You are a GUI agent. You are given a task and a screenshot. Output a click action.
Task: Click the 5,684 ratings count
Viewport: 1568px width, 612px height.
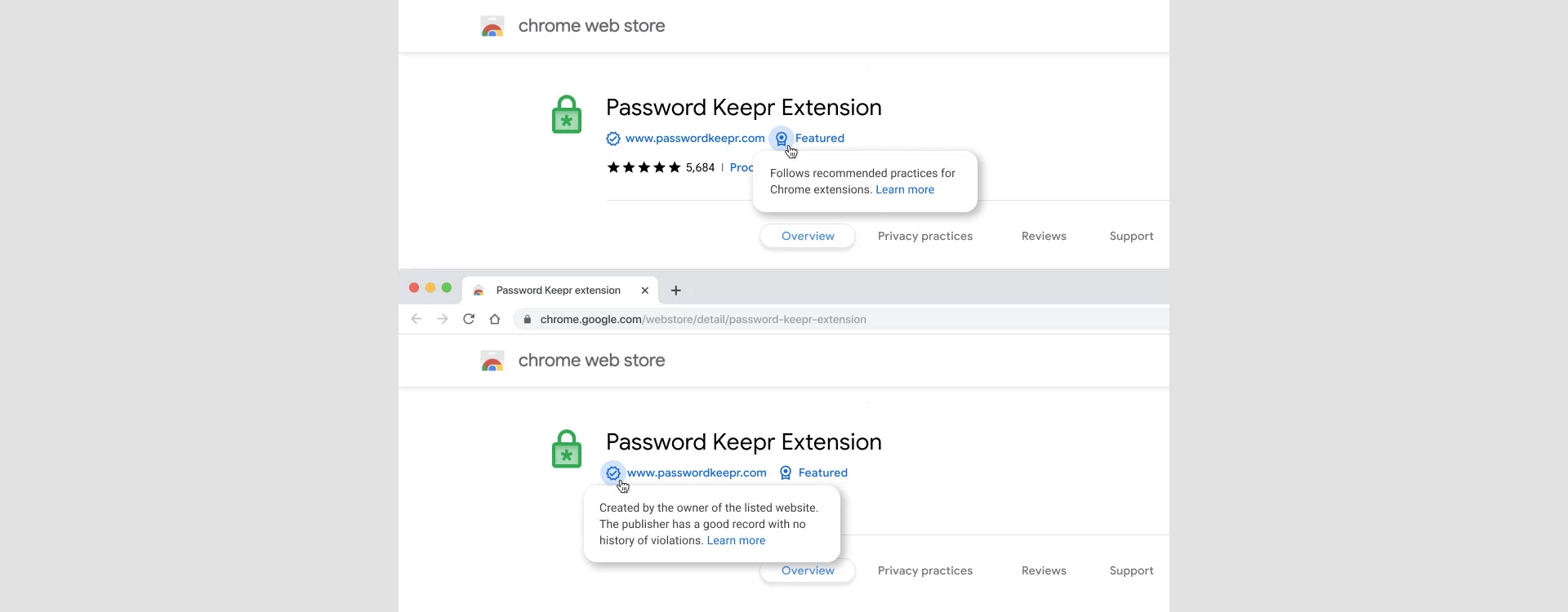tap(700, 167)
